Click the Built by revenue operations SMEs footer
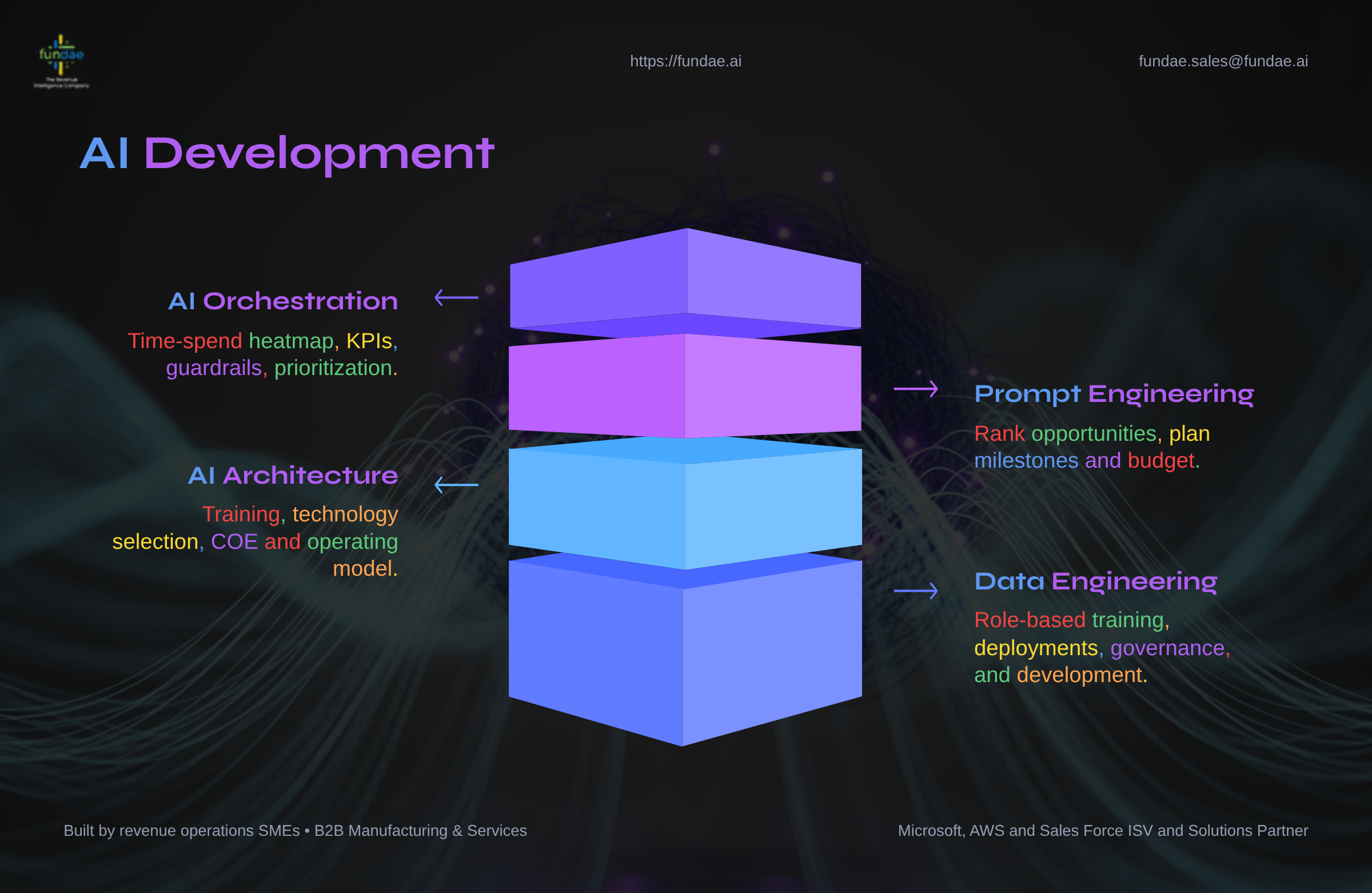Screen dimensions: 1372x893 (x=295, y=831)
